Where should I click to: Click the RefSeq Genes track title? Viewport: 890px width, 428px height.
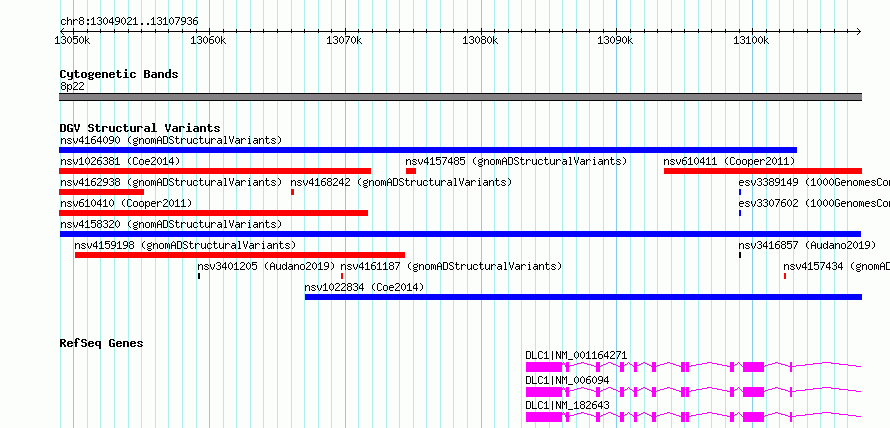point(101,343)
